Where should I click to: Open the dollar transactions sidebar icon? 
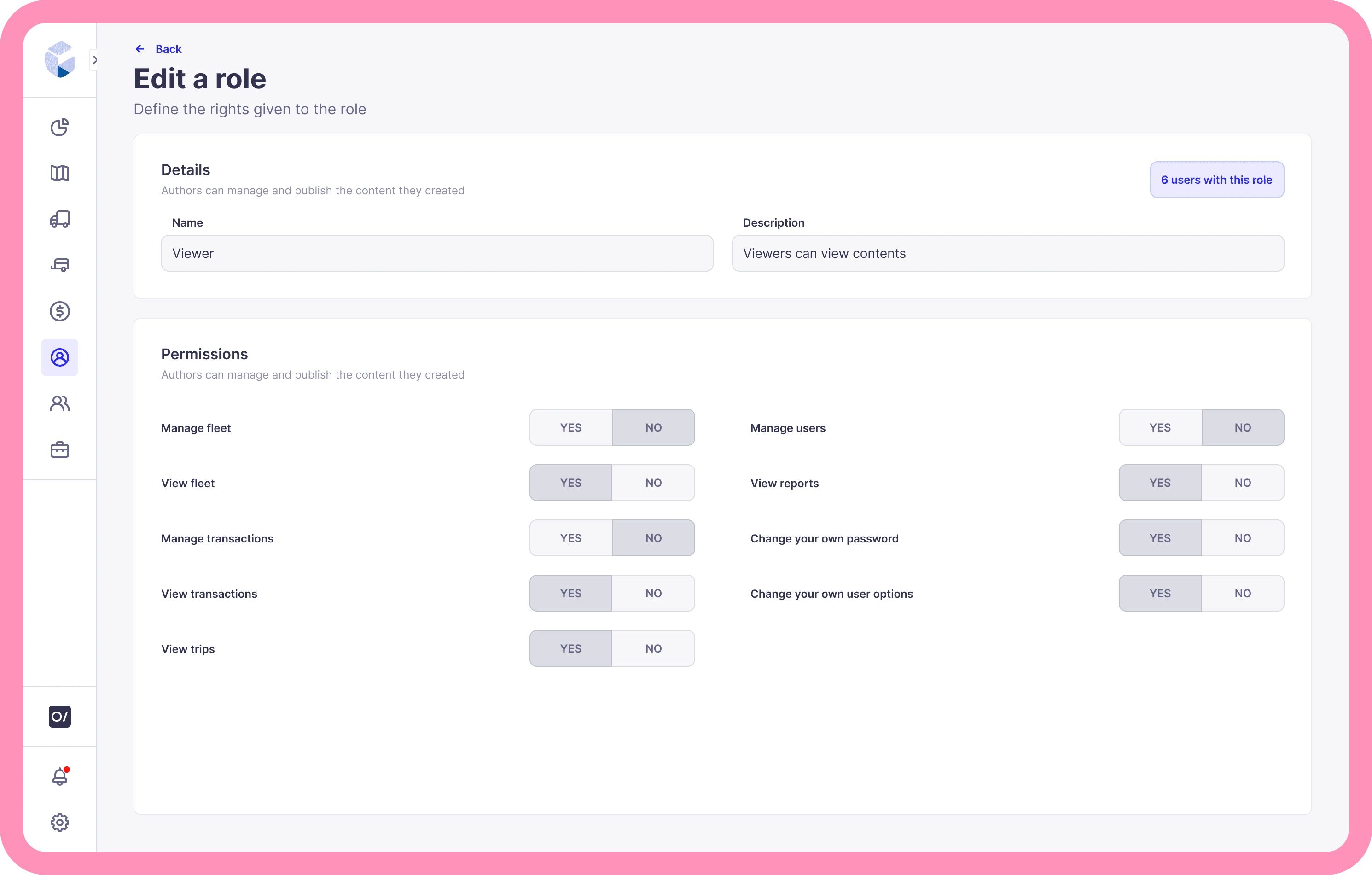pyautogui.click(x=59, y=311)
